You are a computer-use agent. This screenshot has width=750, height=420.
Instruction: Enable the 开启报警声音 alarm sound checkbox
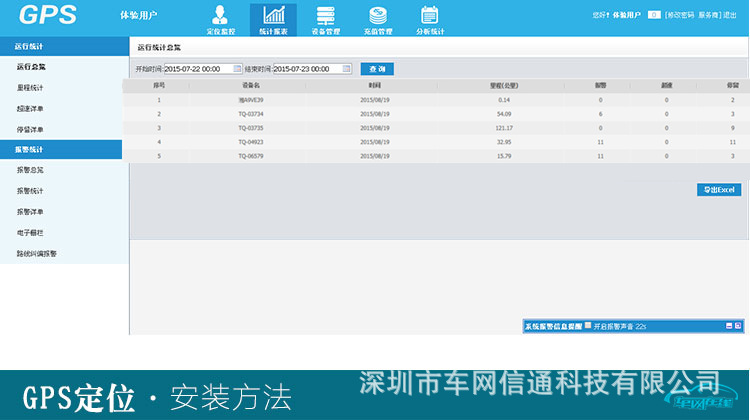588,326
